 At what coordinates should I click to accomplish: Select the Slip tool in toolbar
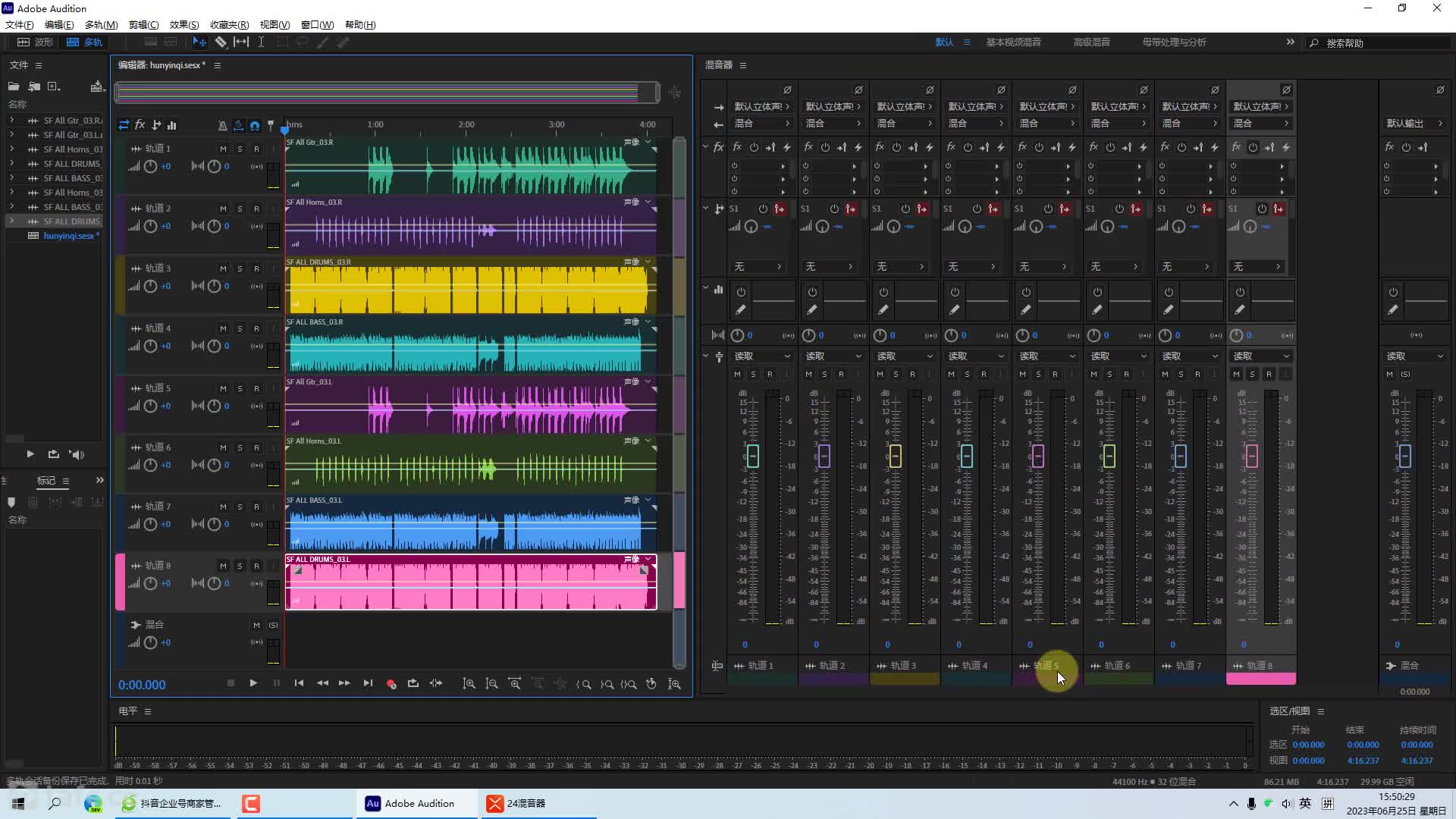241,42
